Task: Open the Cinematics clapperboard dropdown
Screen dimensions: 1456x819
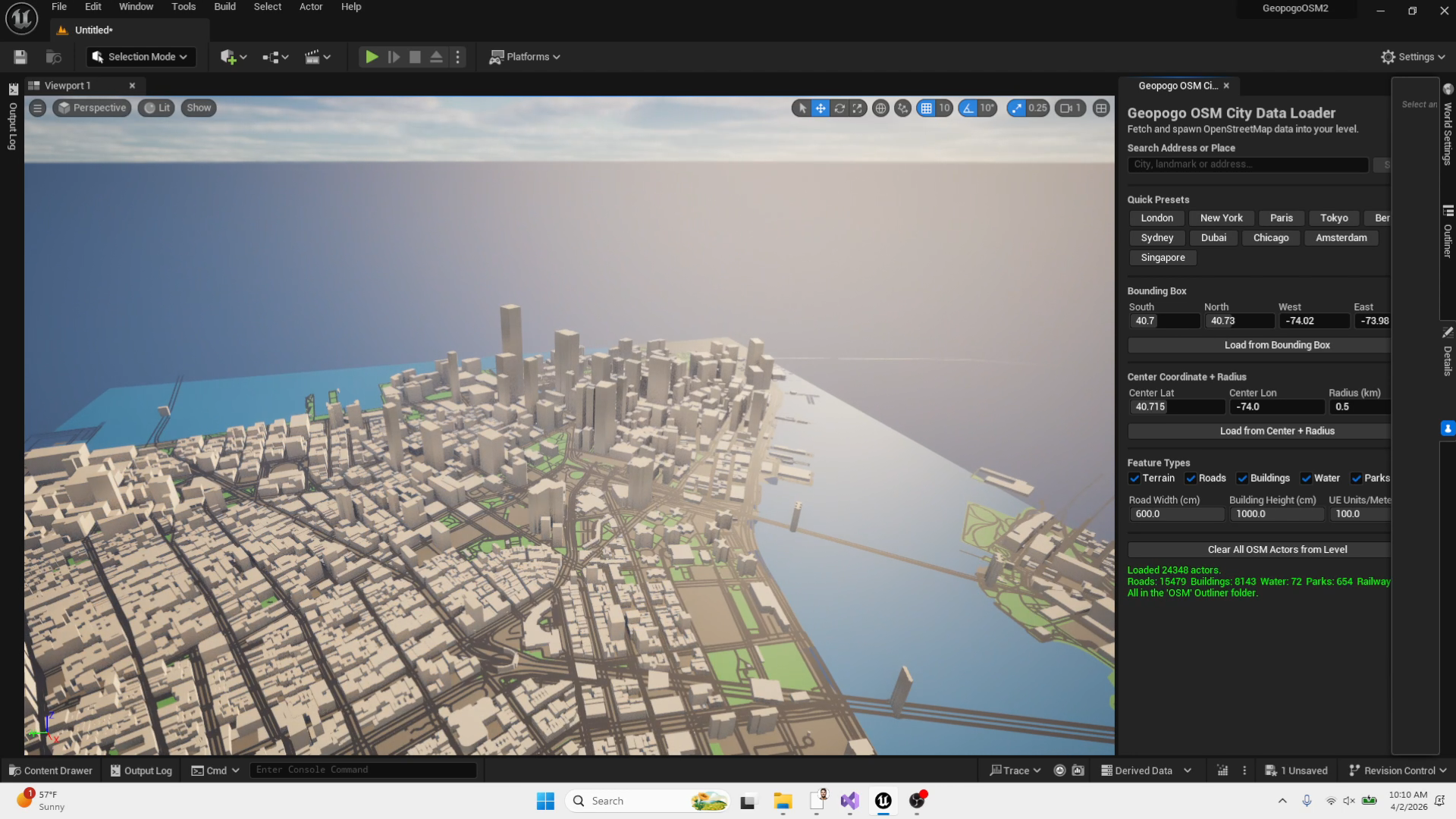Action: click(x=318, y=57)
